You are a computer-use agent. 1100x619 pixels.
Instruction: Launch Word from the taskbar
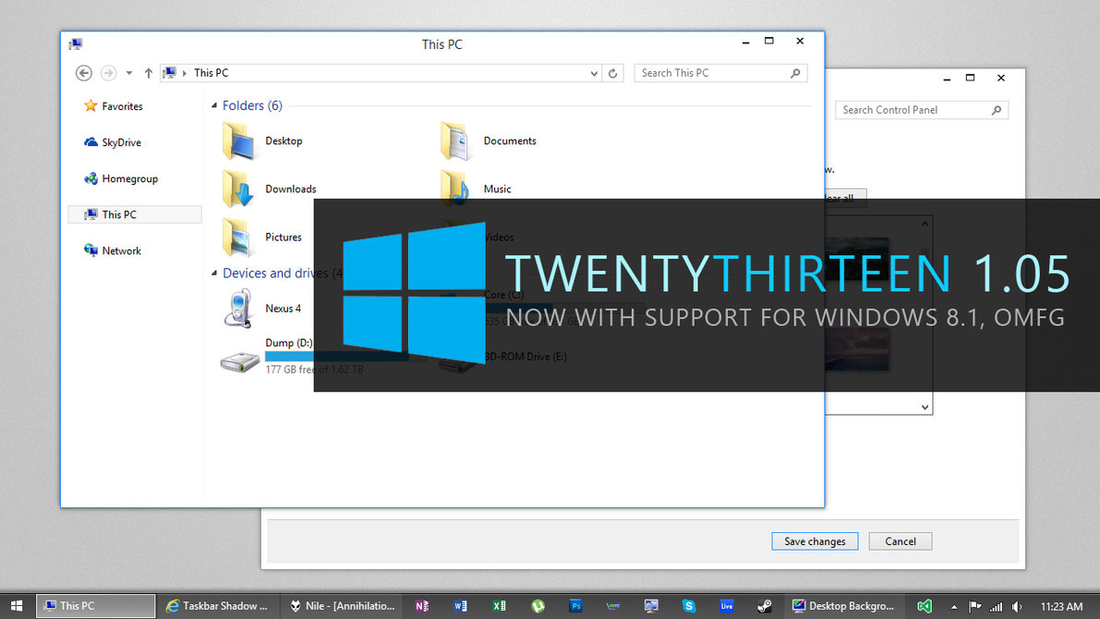(460, 606)
